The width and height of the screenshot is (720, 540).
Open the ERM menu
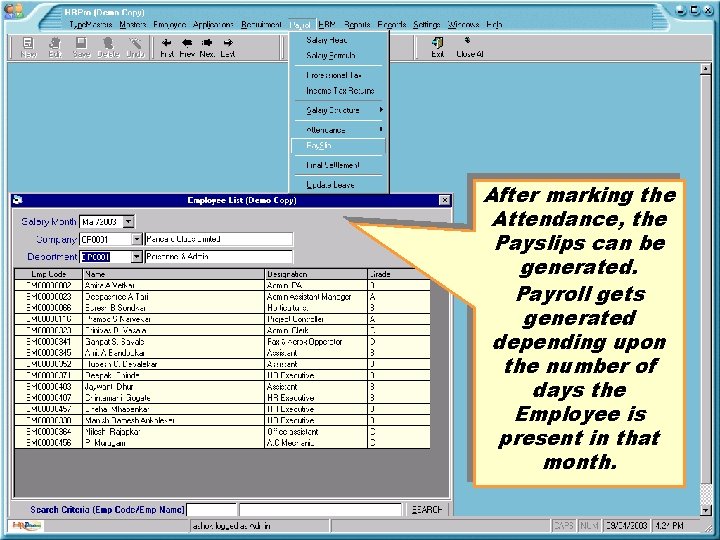pyautogui.click(x=326, y=24)
